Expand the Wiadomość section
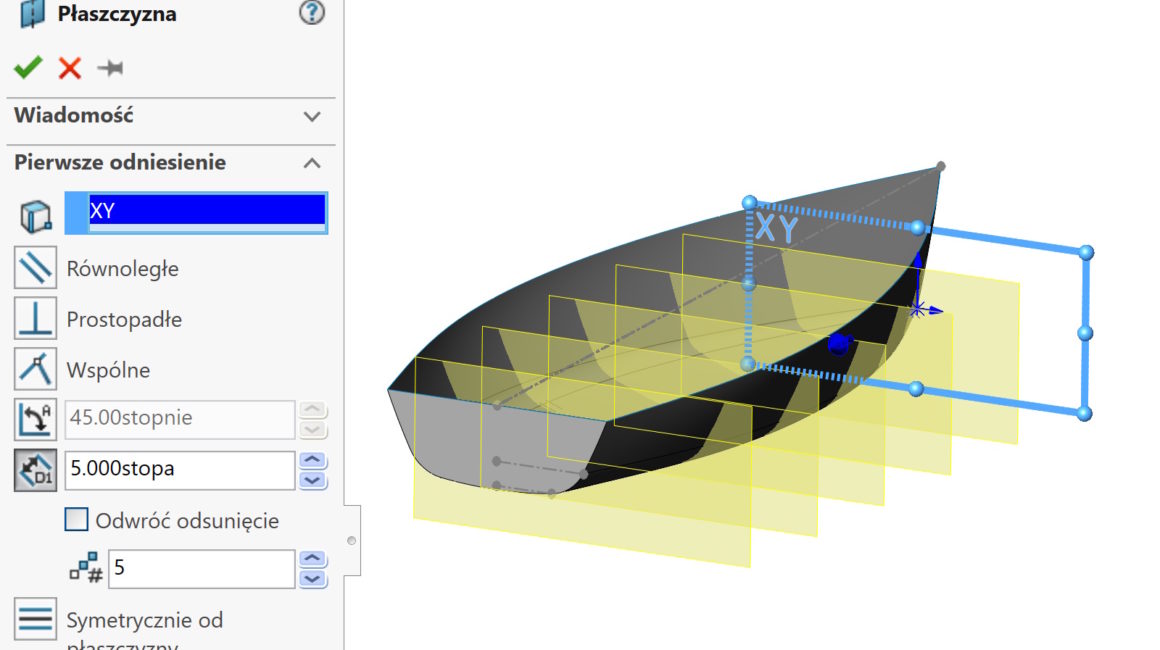This screenshot has width=1160, height=650. pyautogui.click(x=312, y=116)
